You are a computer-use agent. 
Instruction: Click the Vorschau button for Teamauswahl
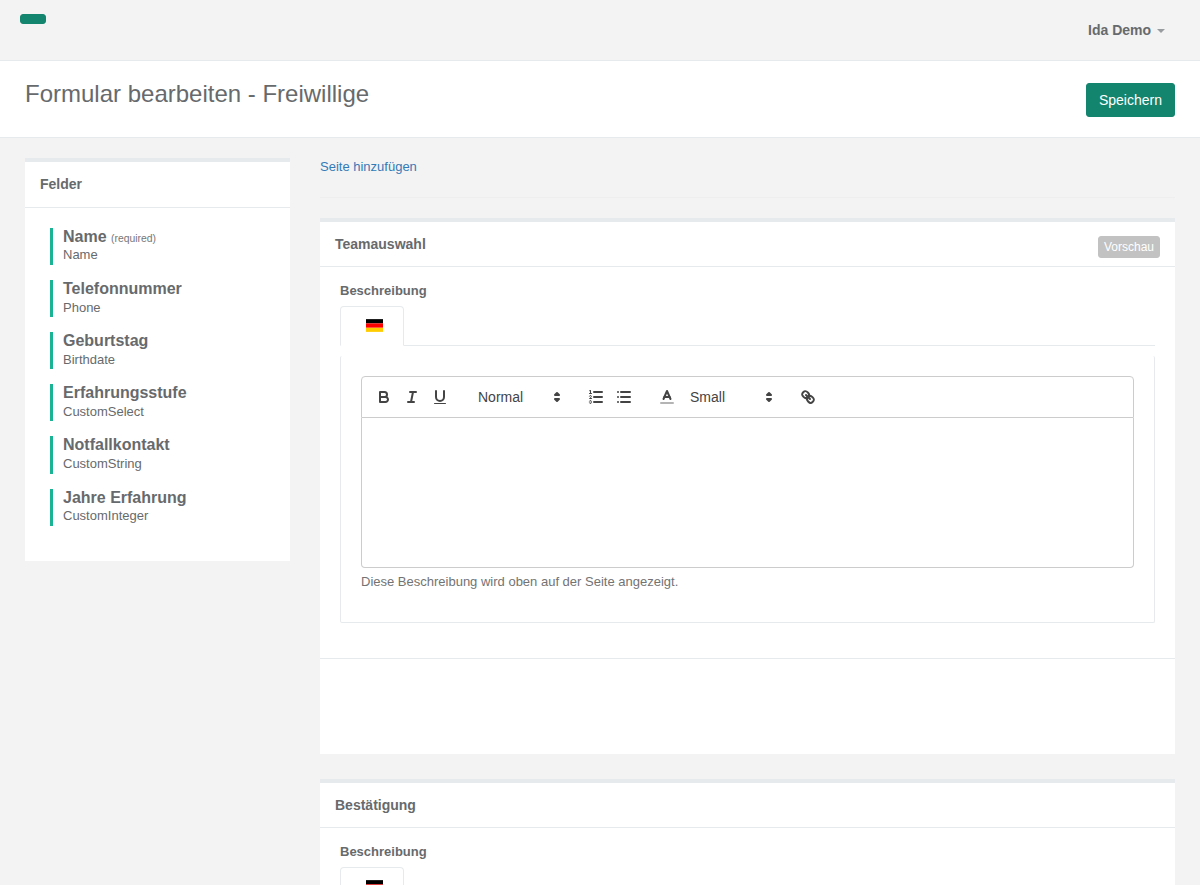(x=1129, y=247)
